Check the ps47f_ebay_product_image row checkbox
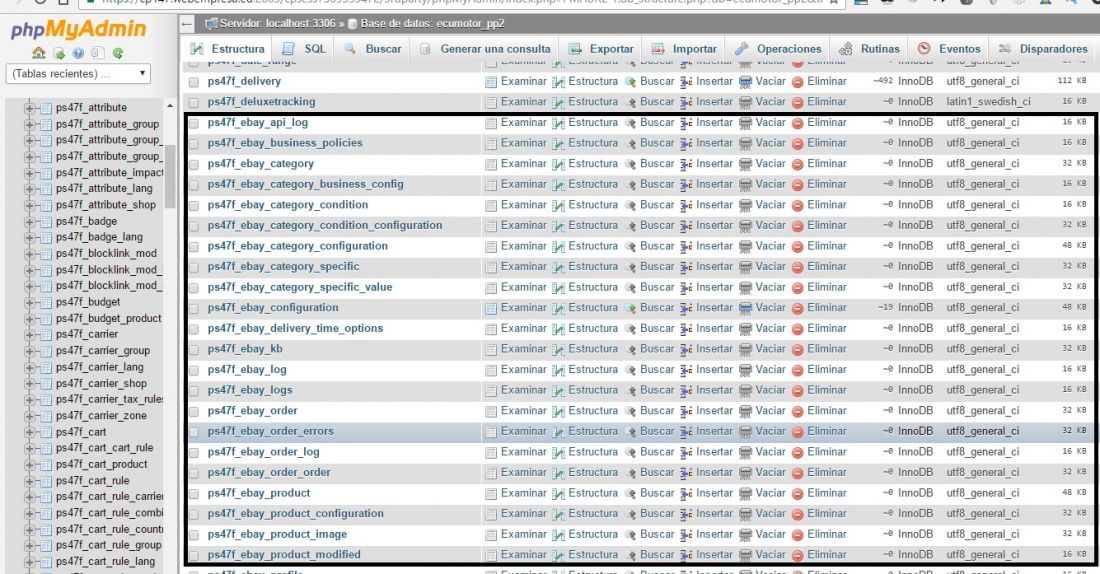 point(194,535)
